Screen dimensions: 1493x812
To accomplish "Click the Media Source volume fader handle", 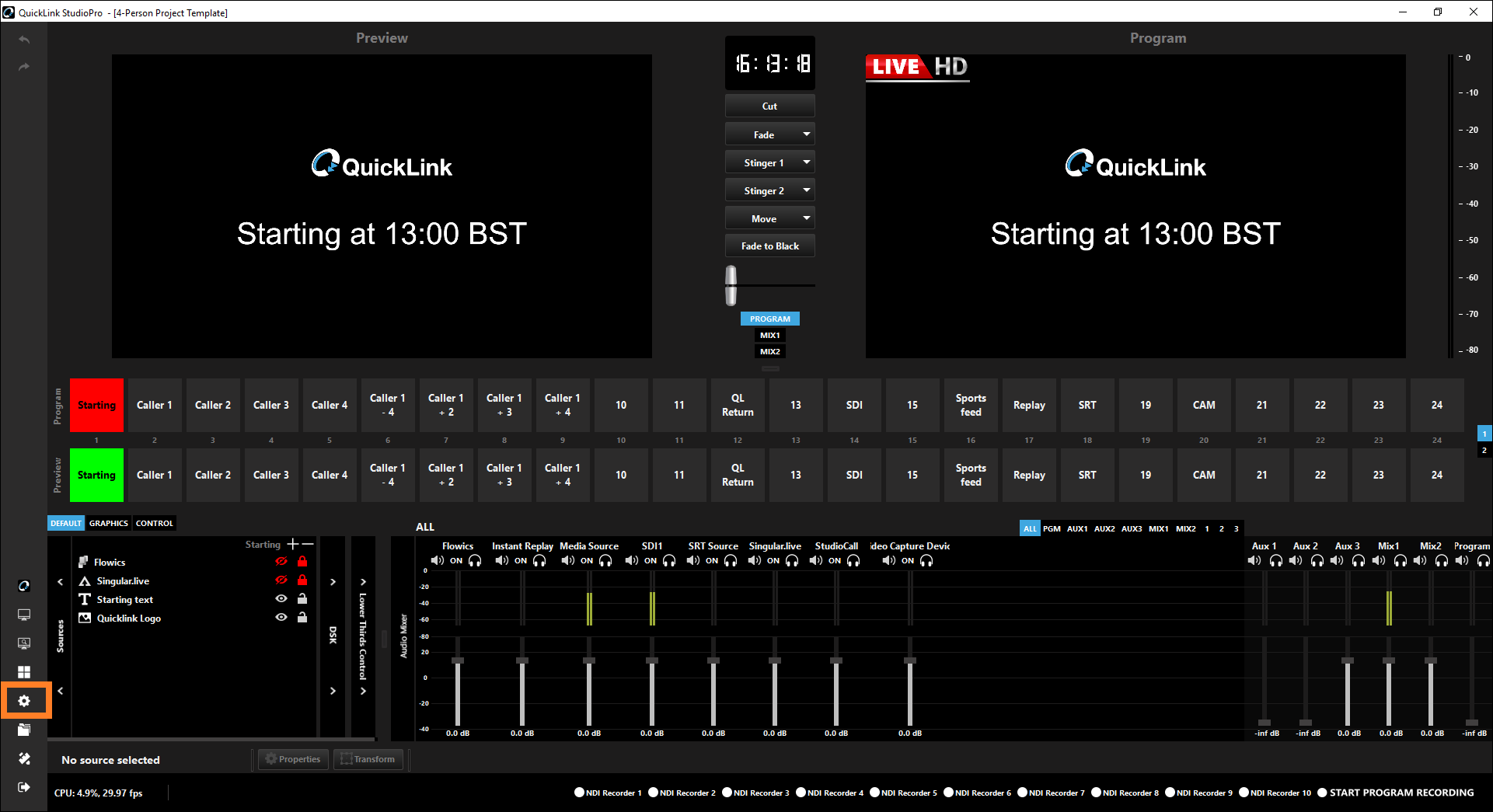I will 589,660.
